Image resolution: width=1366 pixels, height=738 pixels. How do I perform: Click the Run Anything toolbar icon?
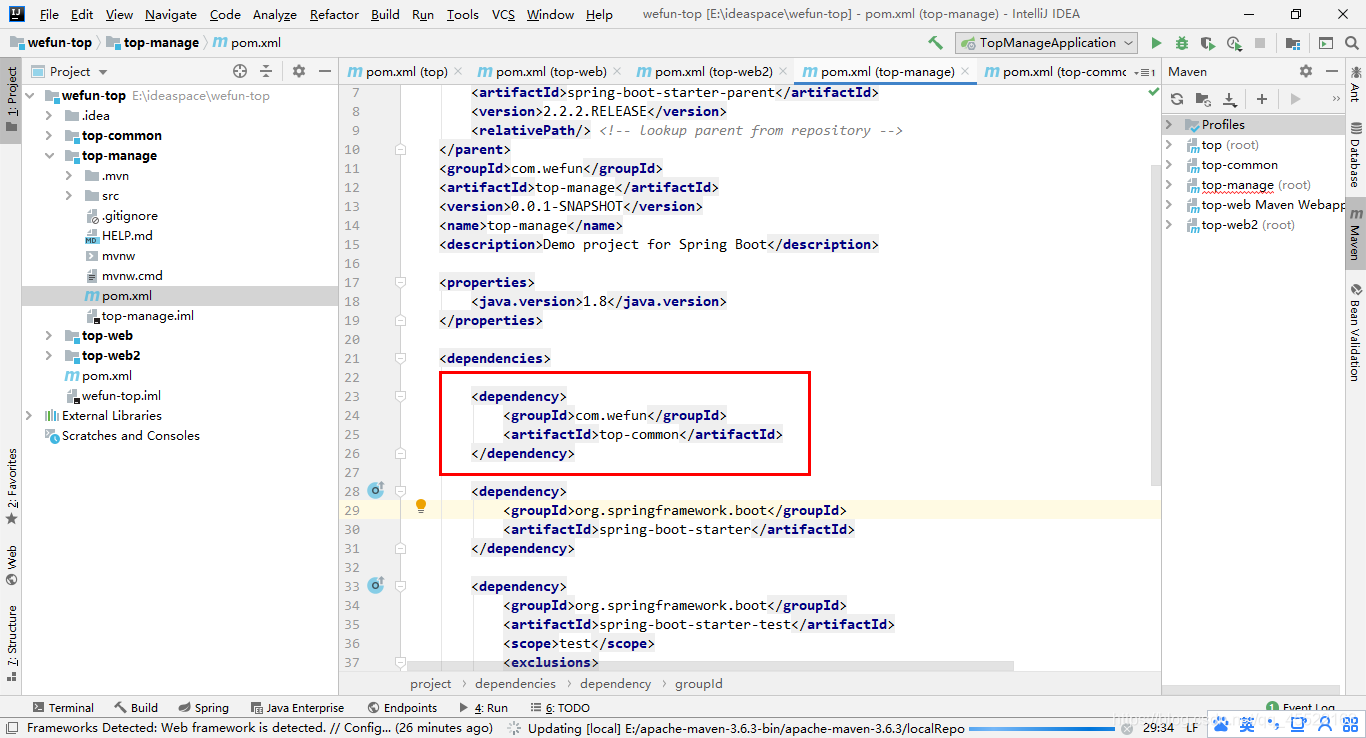1325,43
